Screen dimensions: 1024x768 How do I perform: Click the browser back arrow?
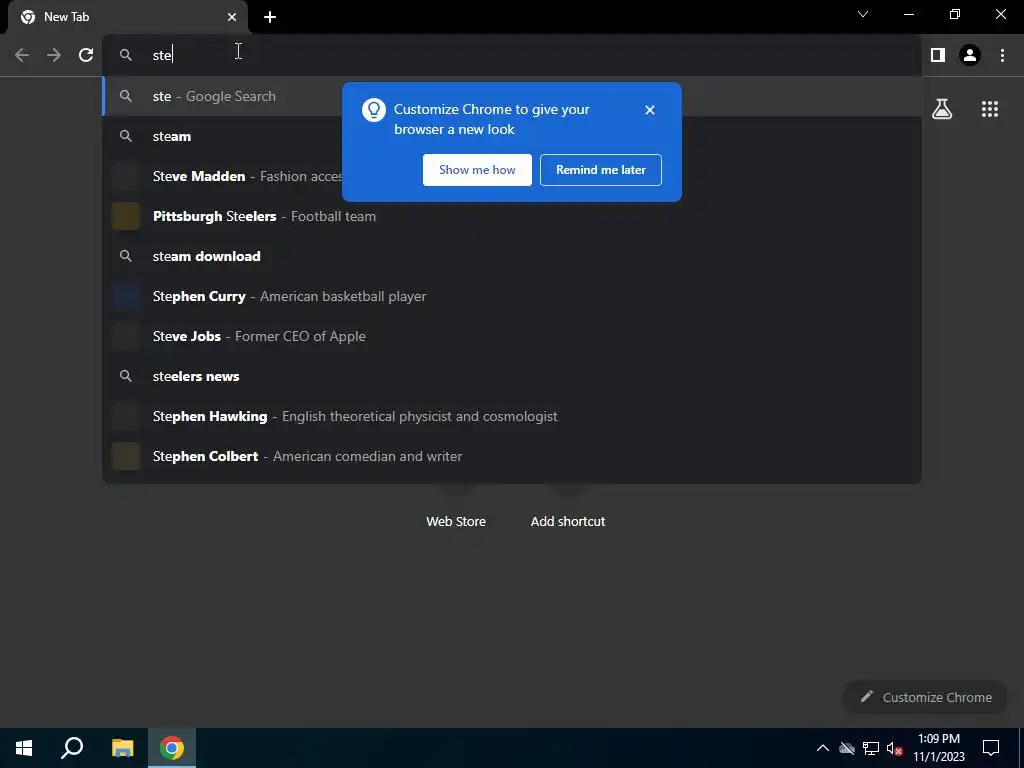point(22,55)
